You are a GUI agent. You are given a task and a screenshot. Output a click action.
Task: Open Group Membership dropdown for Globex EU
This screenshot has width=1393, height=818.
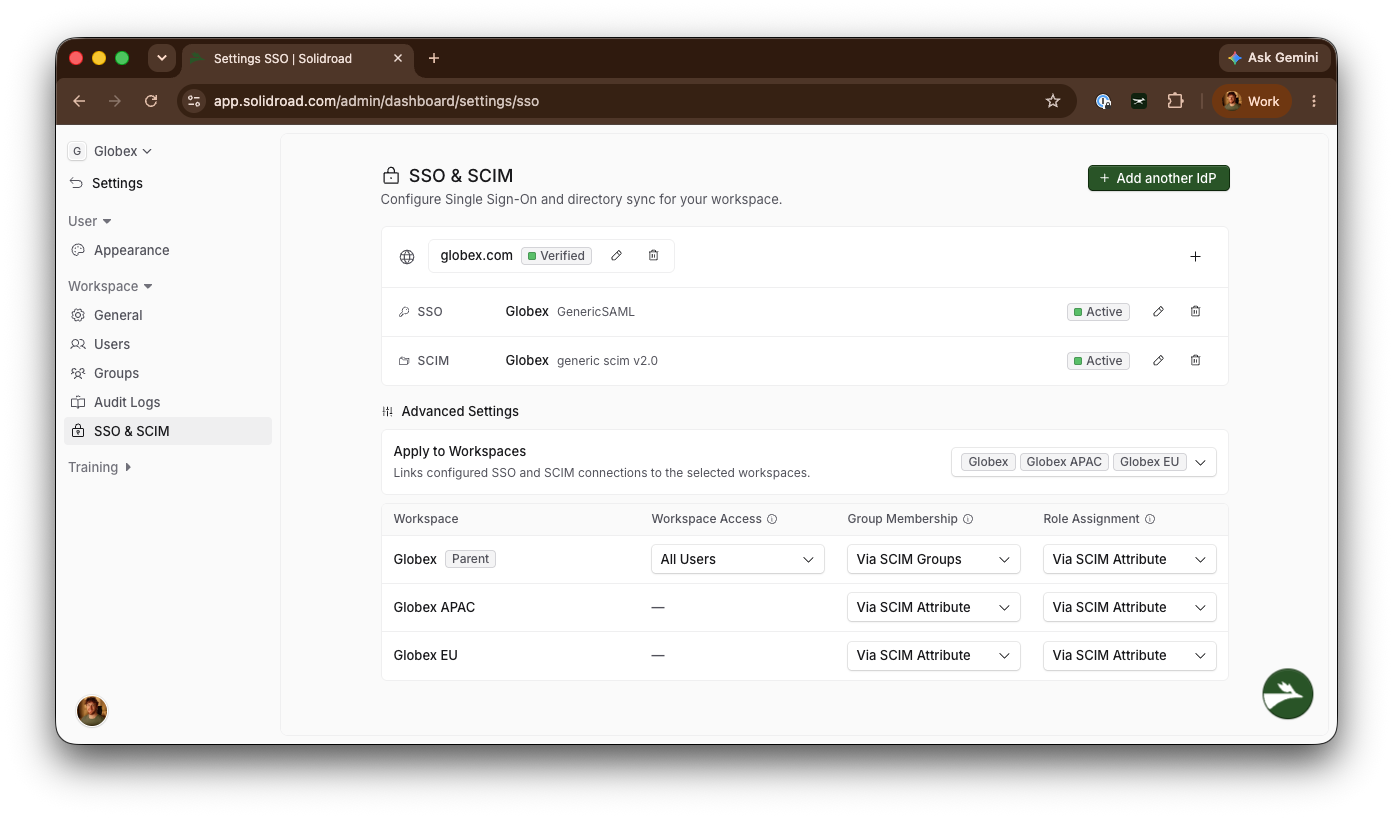934,655
